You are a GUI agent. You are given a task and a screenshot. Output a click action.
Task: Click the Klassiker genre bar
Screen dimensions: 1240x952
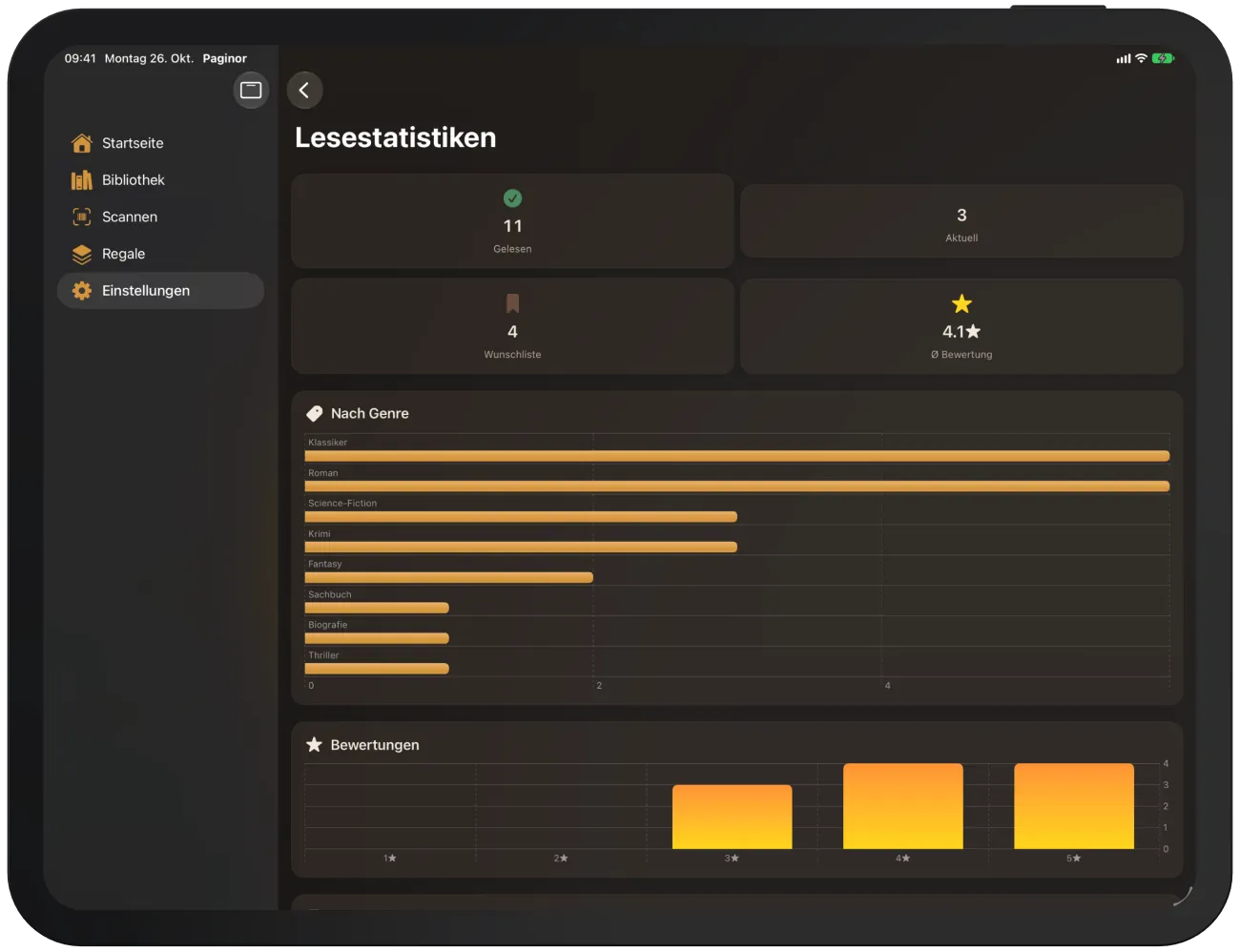point(737,456)
